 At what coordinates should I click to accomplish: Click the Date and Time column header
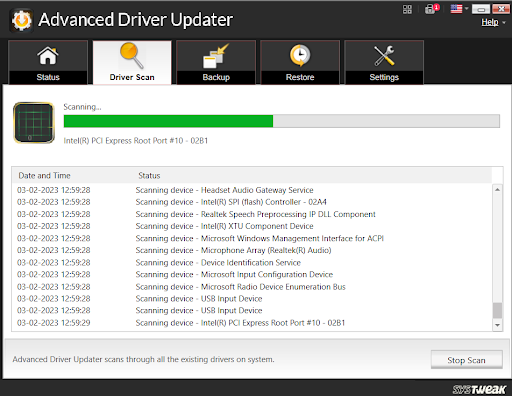[x=44, y=175]
